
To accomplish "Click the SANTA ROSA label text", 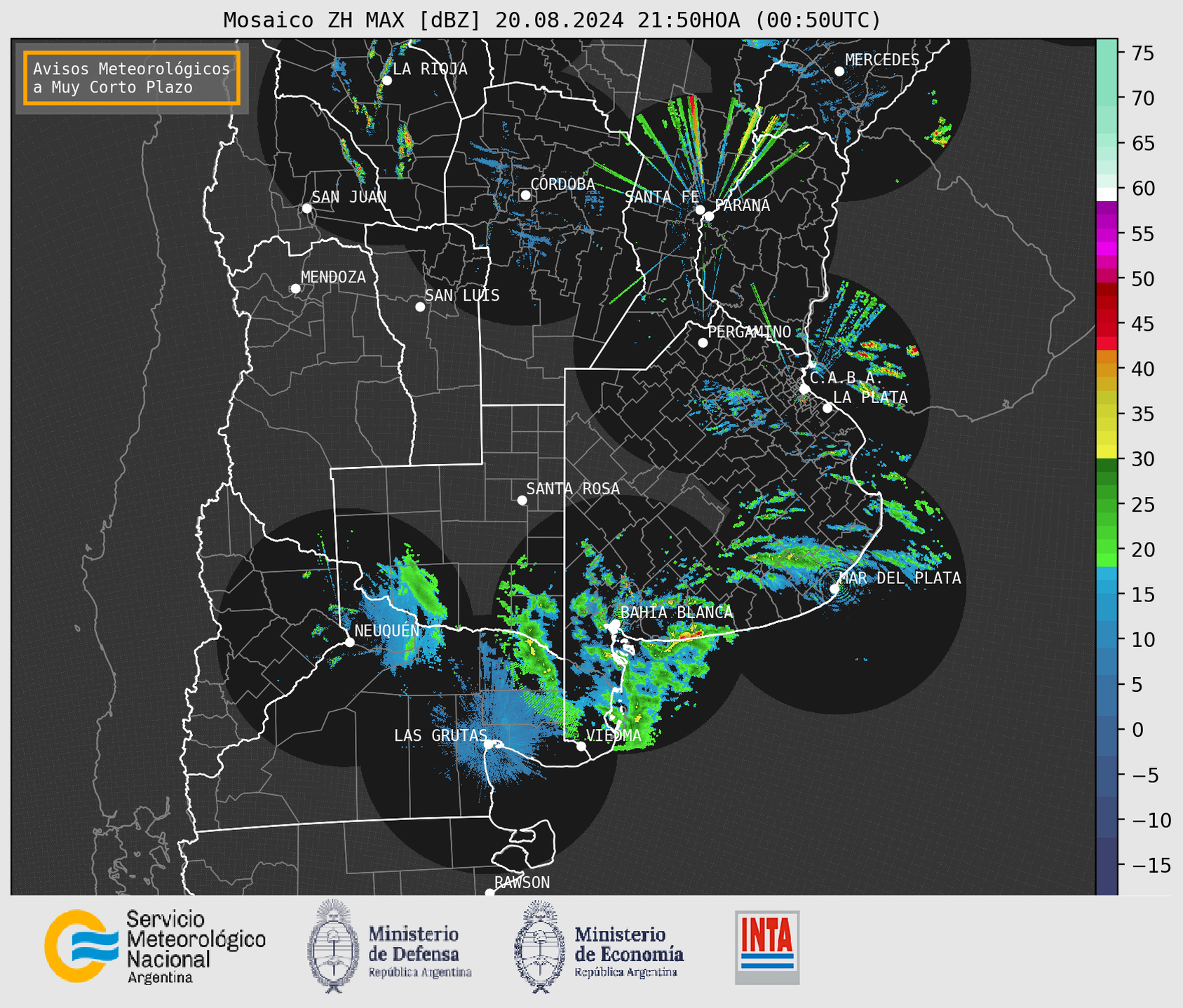I will [x=573, y=489].
